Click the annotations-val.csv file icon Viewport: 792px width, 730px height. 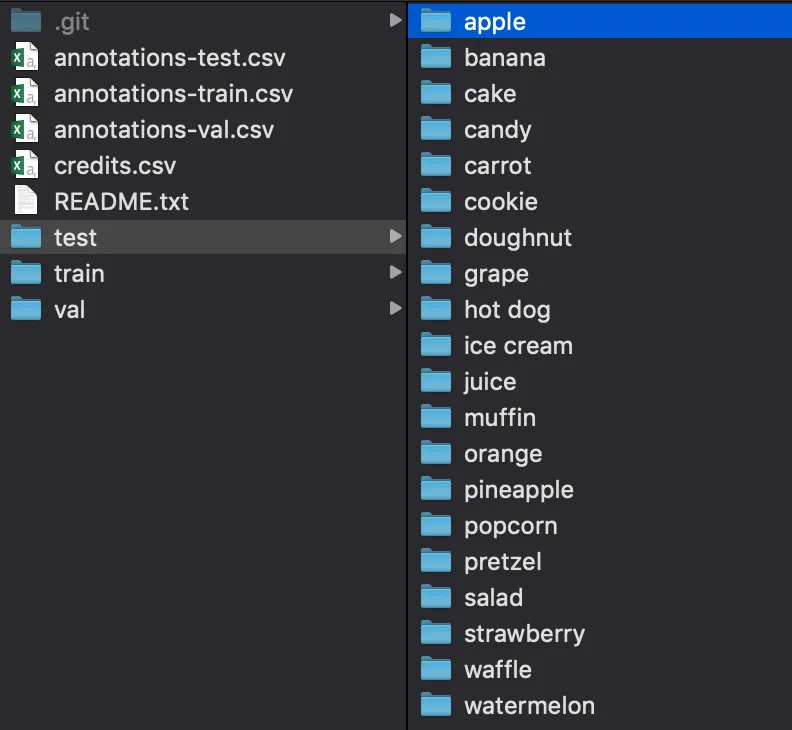pyautogui.click(x=25, y=129)
